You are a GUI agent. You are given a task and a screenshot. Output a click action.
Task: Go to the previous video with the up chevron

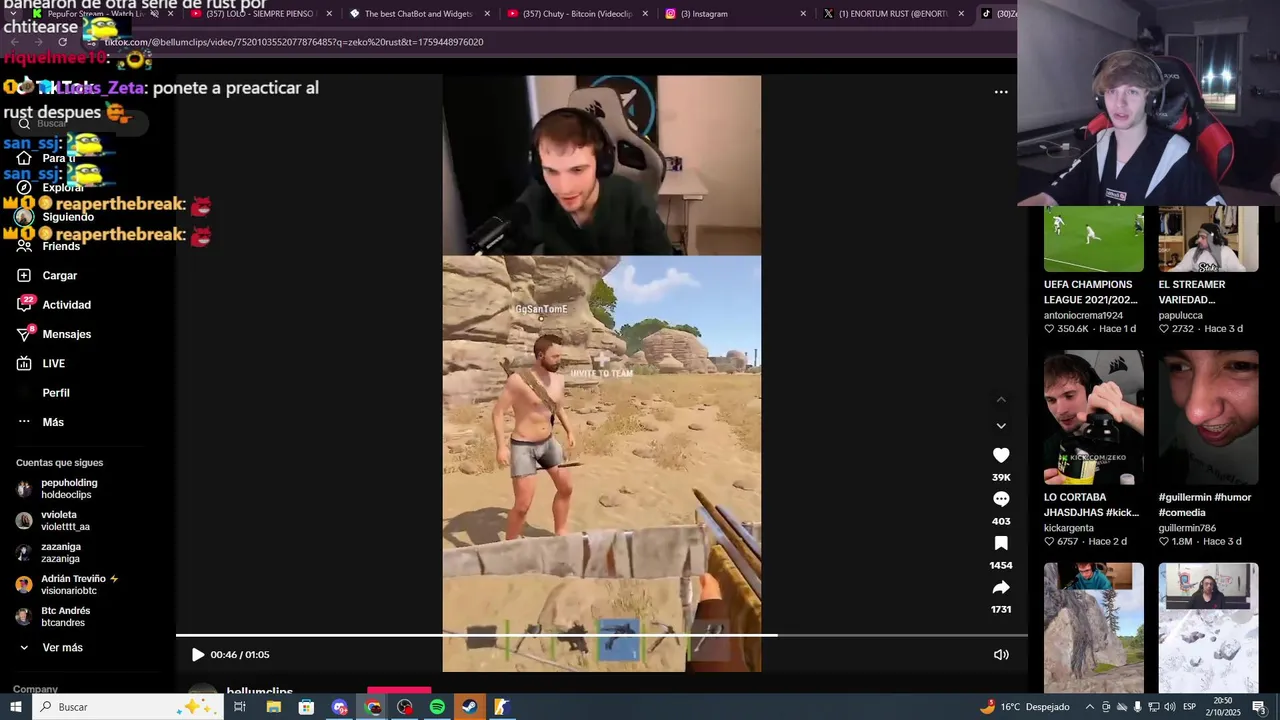pos(1001,400)
